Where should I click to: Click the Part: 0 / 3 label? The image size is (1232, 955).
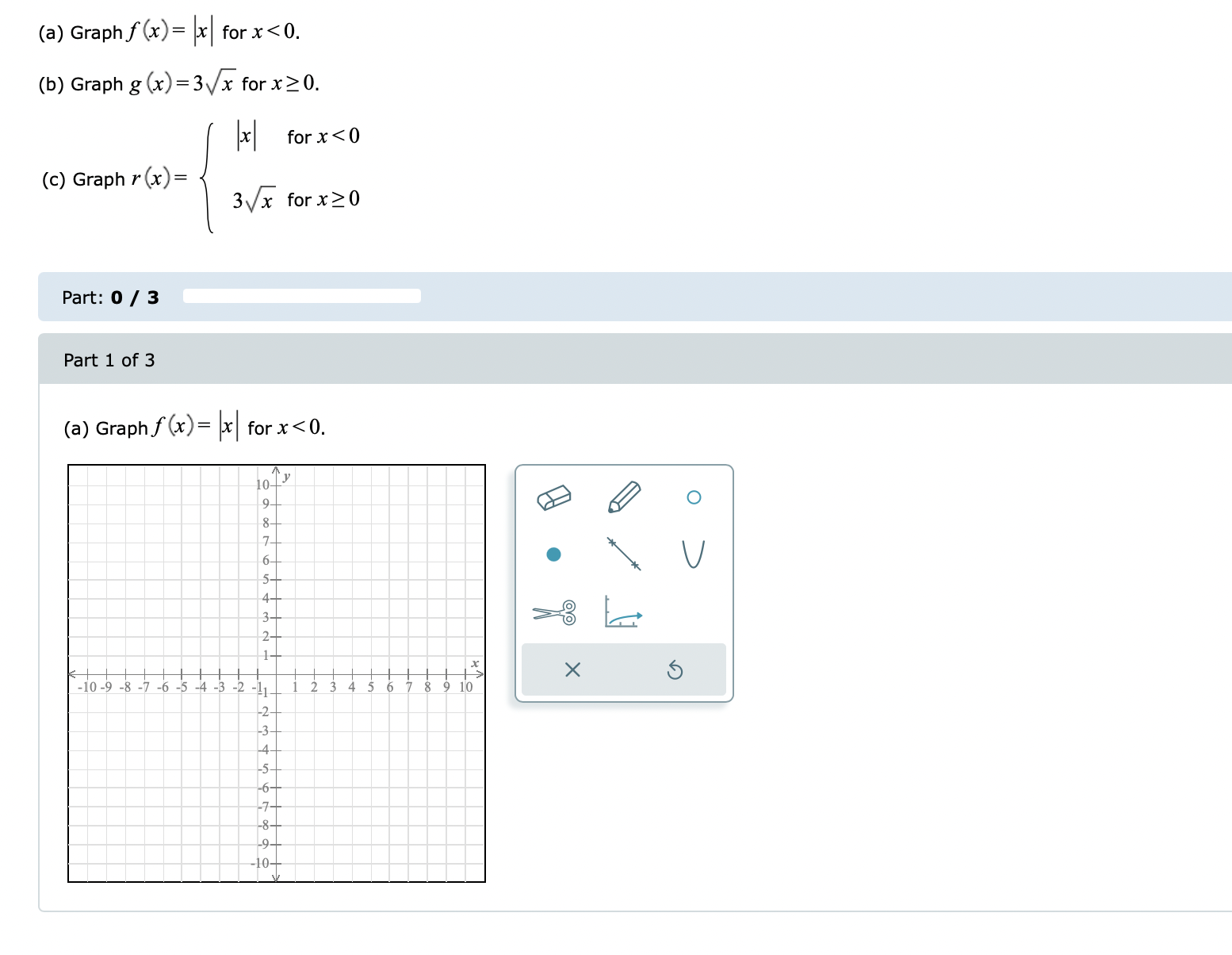click(109, 297)
